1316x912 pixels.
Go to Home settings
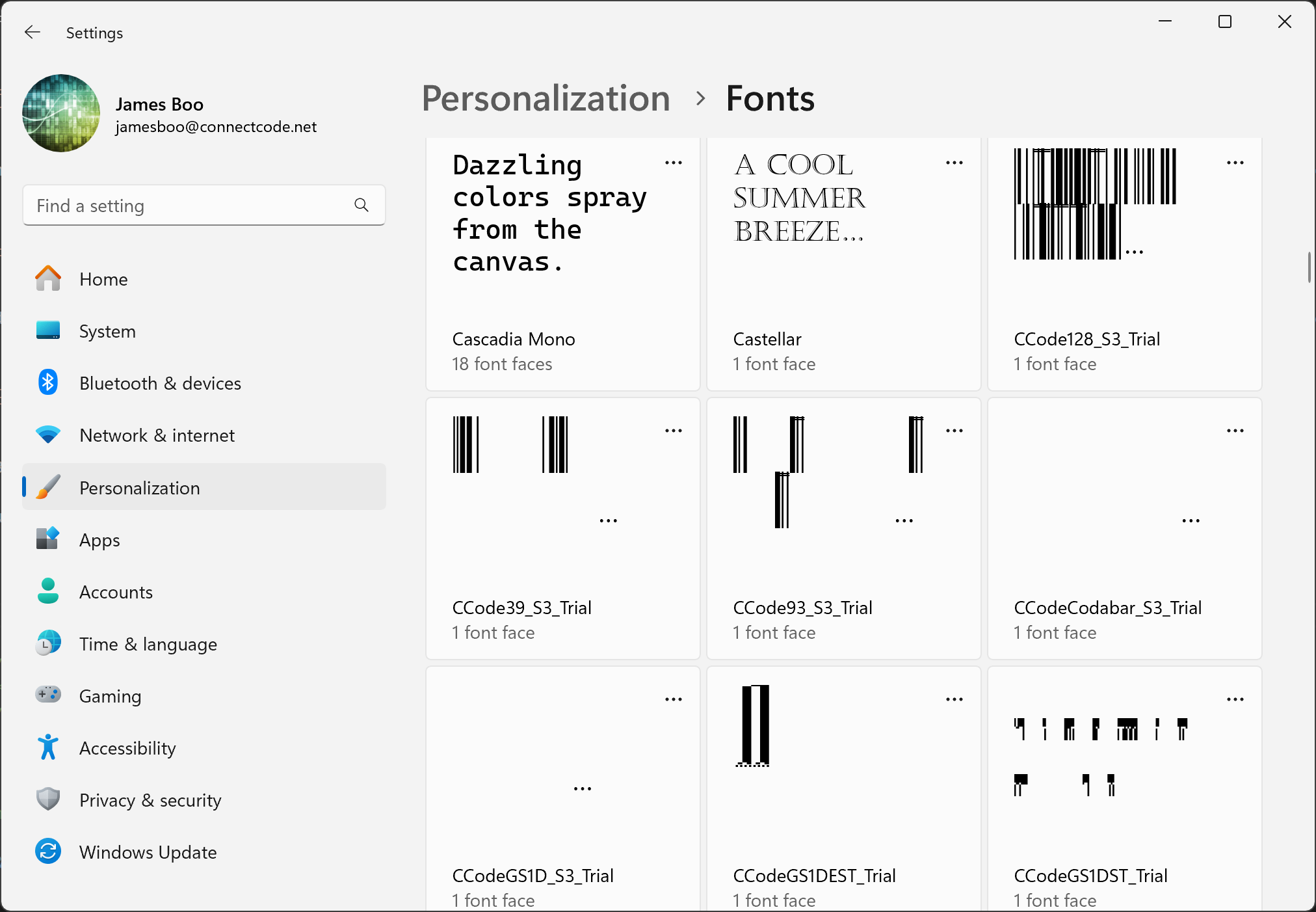click(204, 279)
